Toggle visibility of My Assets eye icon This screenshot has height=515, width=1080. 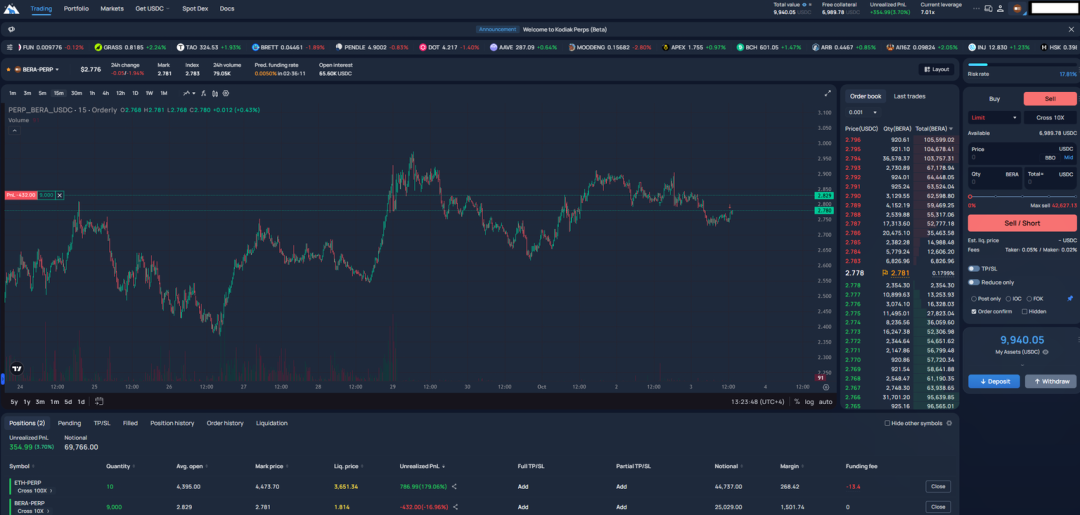[1046, 352]
